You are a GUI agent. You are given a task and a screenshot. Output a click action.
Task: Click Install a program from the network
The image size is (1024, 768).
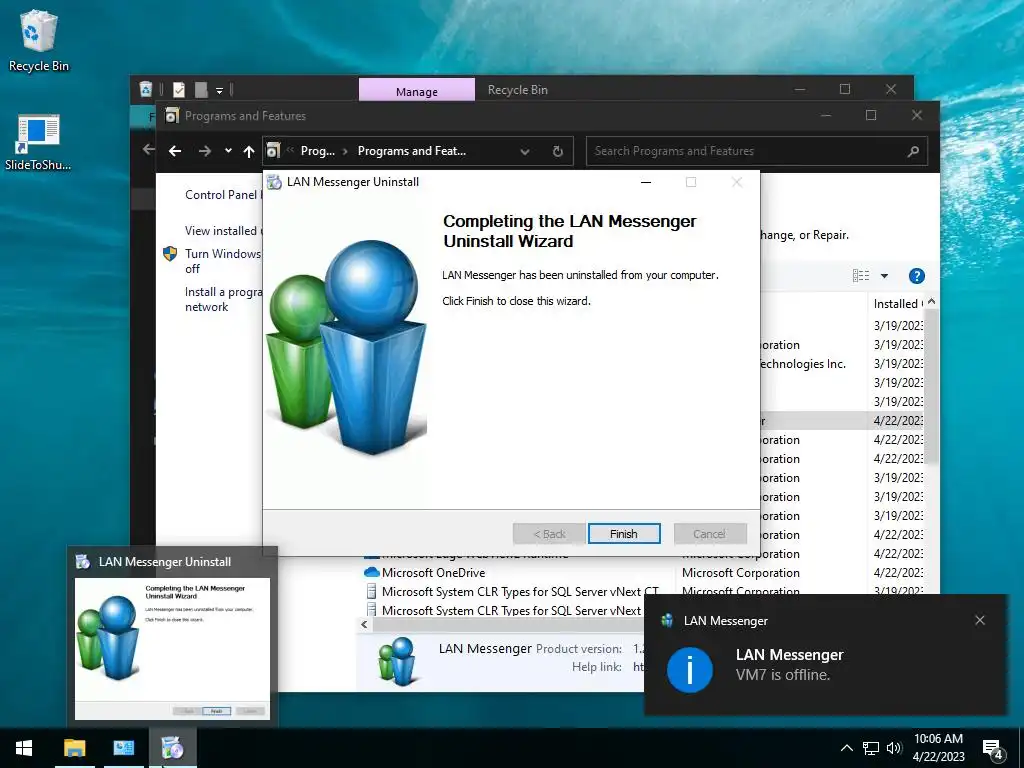click(223, 299)
